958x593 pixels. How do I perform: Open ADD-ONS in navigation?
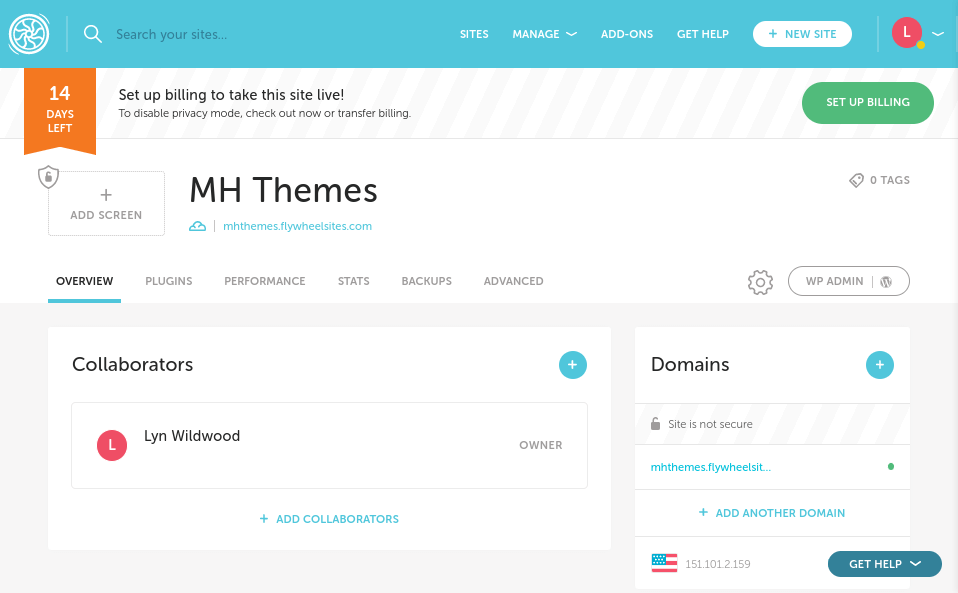coord(627,34)
